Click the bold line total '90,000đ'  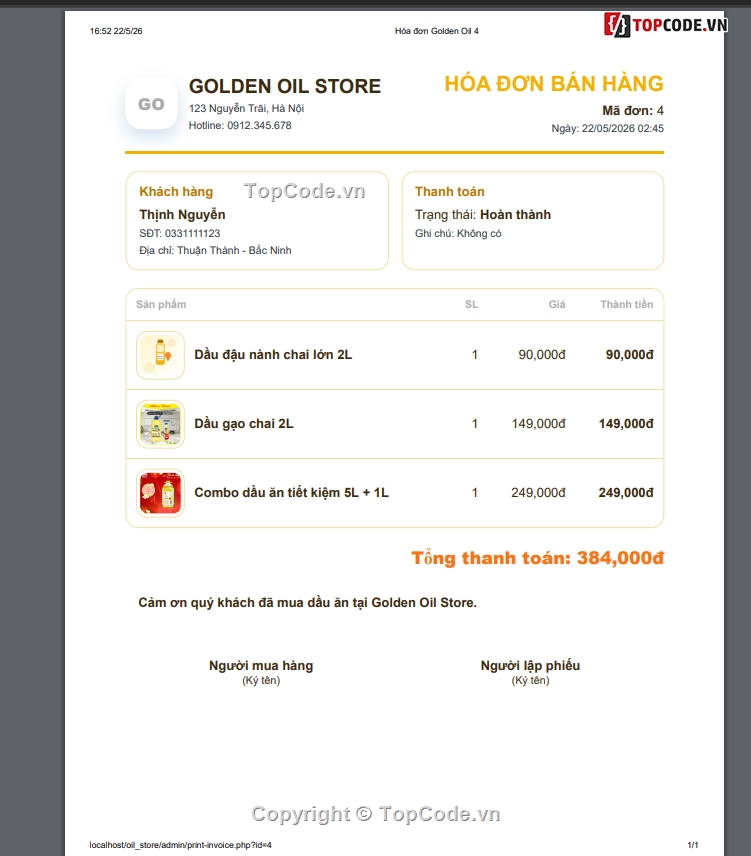pos(629,355)
